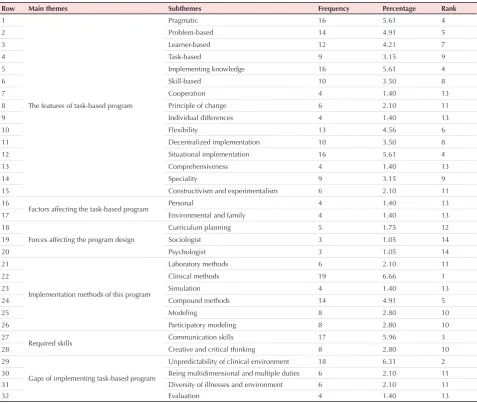This screenshot has width=477, height=405.
Task: Click 'Factors affecting the task-based program'
Action: point(88,209)
